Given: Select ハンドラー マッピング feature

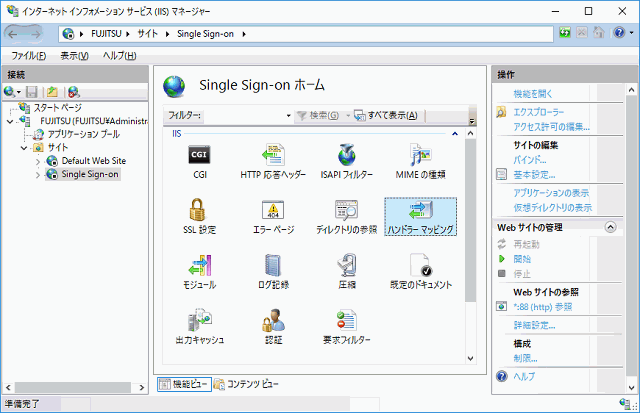Looking at the screenshot, I should 420,217.
